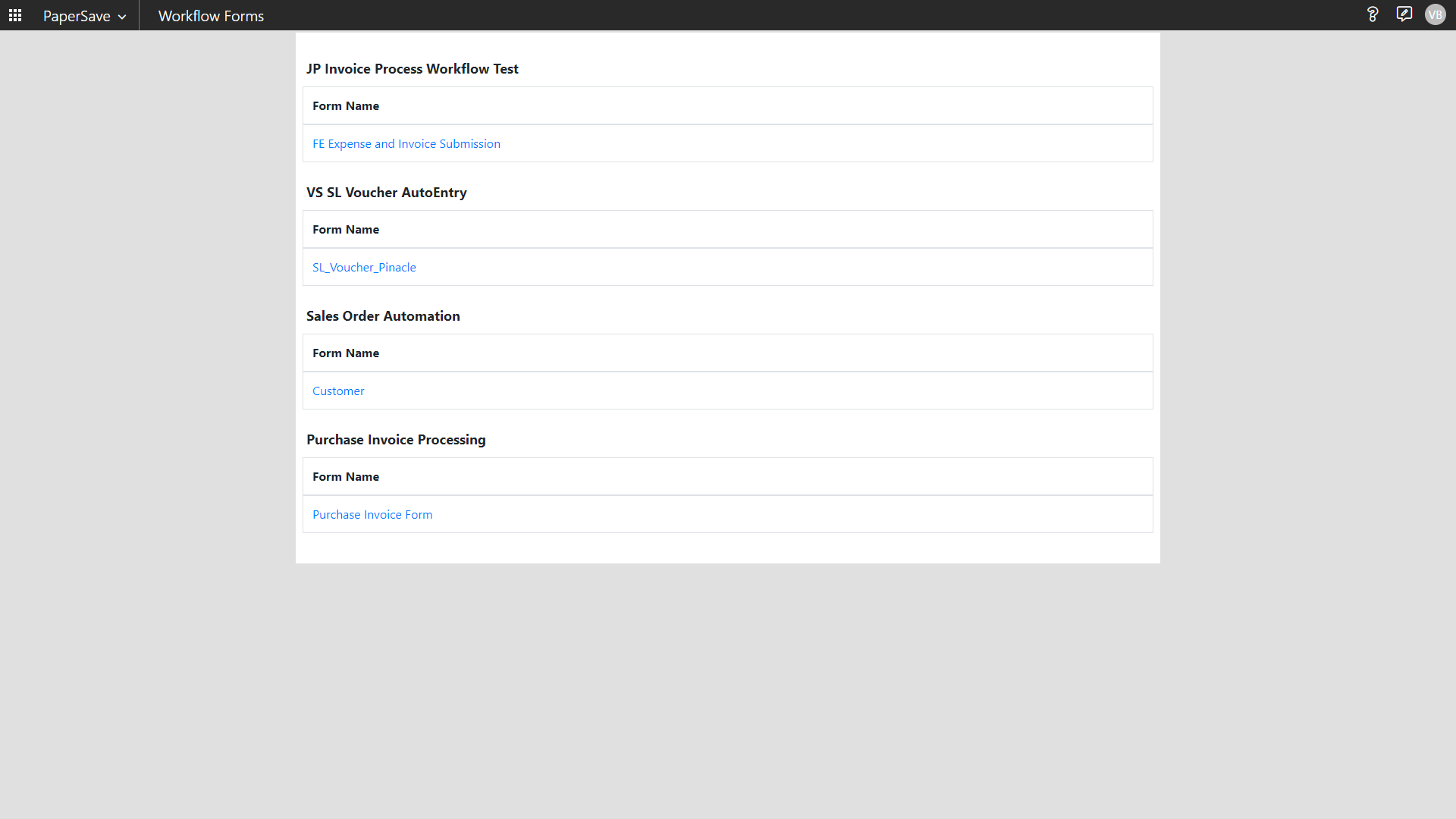Viewport: 1456px width, 819px height.
Task: Select VS SL Voucher AutoEntry heading
Action: point(387,193)
